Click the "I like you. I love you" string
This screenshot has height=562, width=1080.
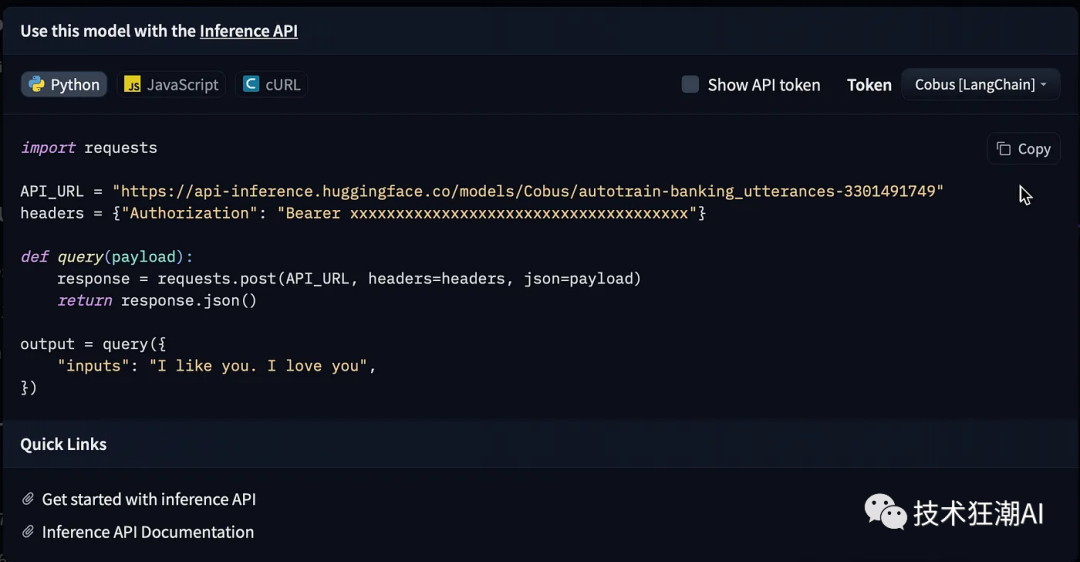(258, 366)
